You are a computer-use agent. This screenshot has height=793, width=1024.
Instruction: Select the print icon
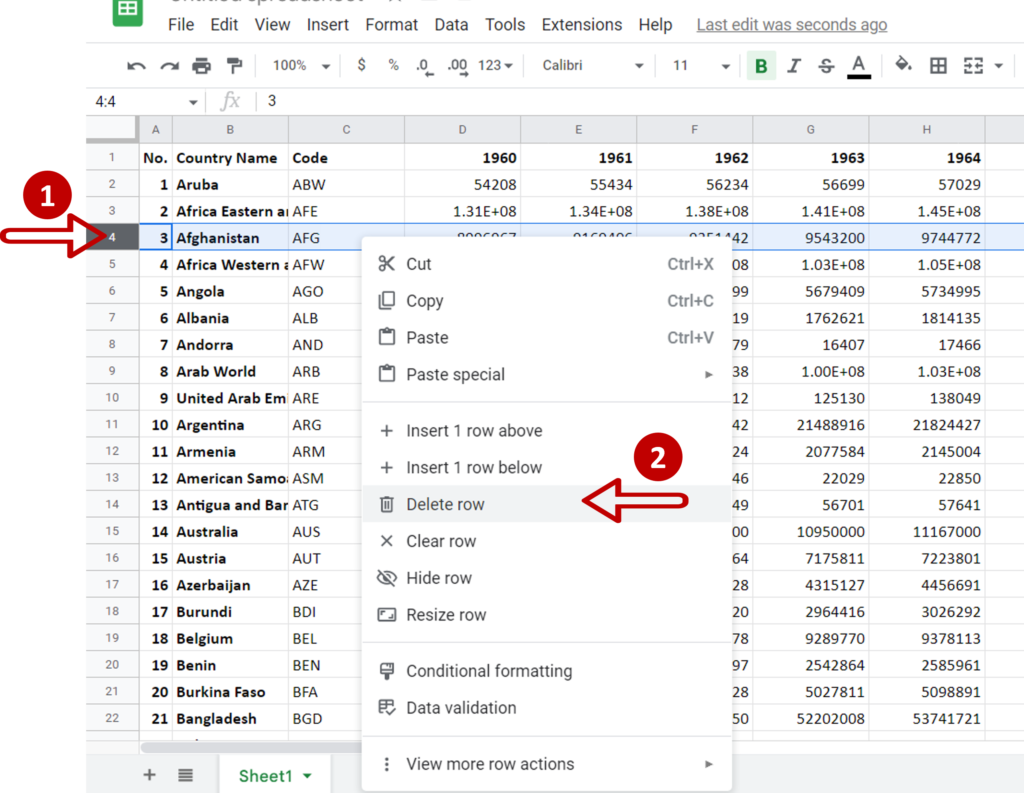(203, 65)
